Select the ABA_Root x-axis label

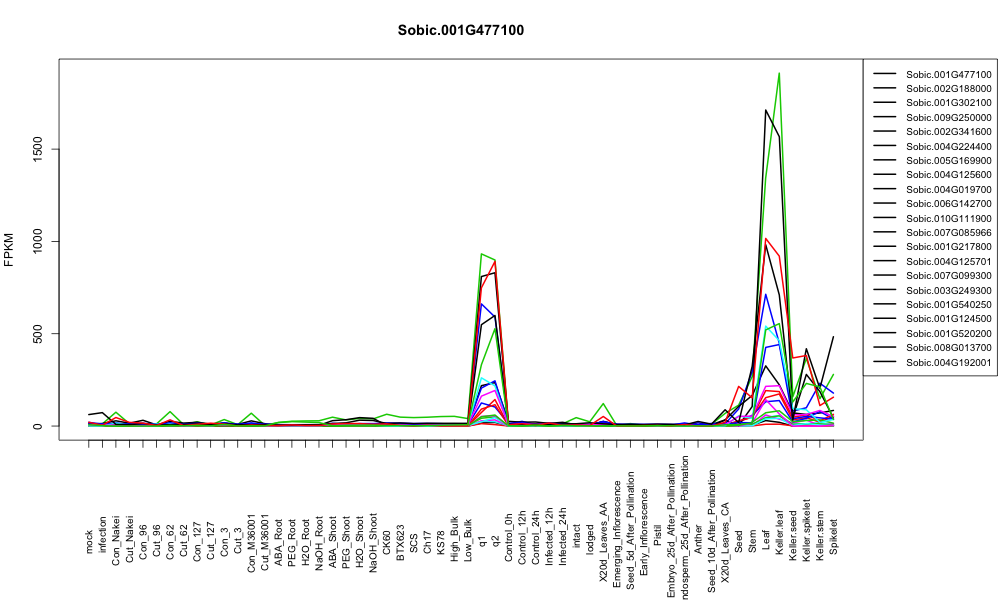tap(279, 533)
